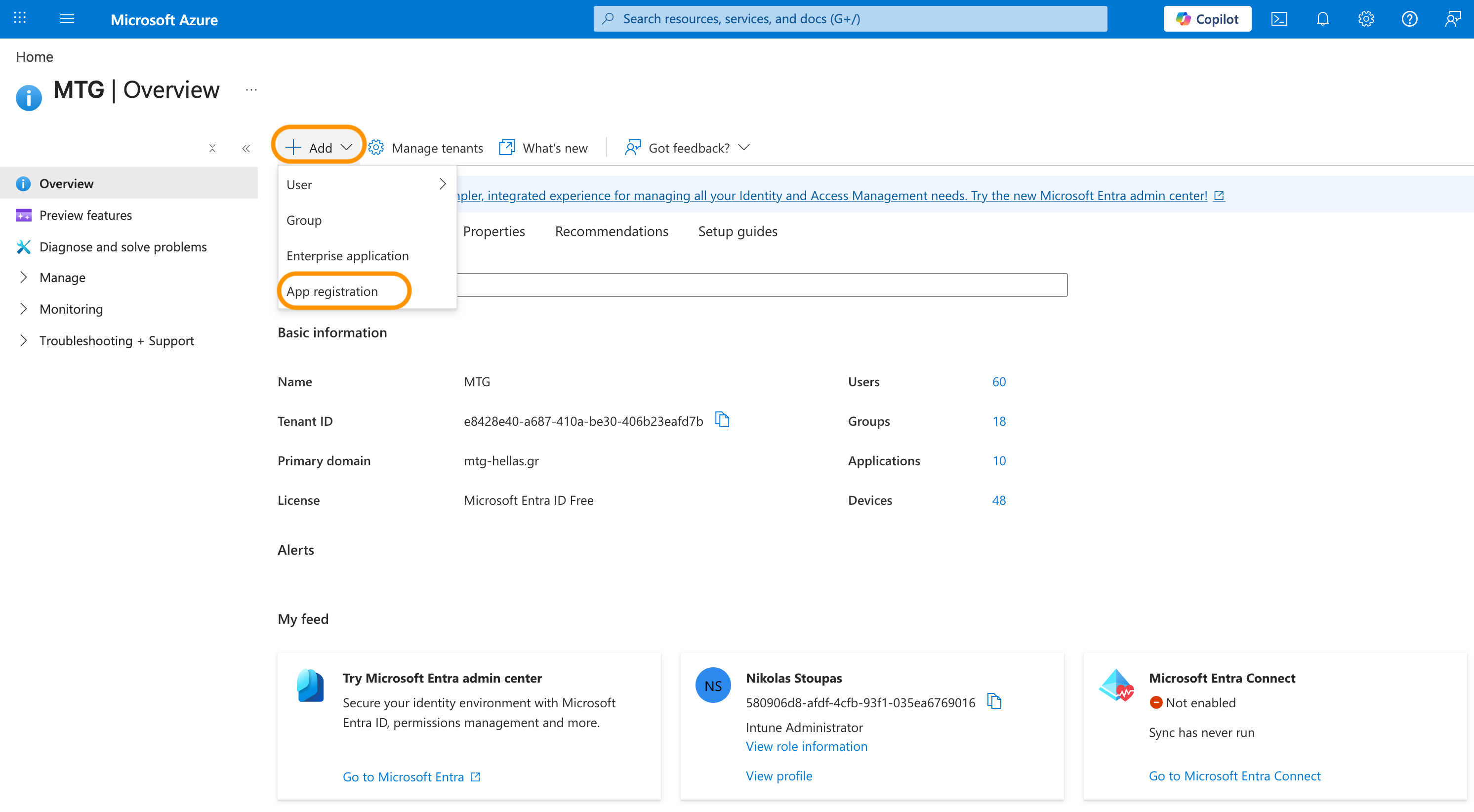Image resolution: width=1474 pixels, height=812 pixels.
Task: Switch to the Setup guides tab
Action: click(737, 231)
